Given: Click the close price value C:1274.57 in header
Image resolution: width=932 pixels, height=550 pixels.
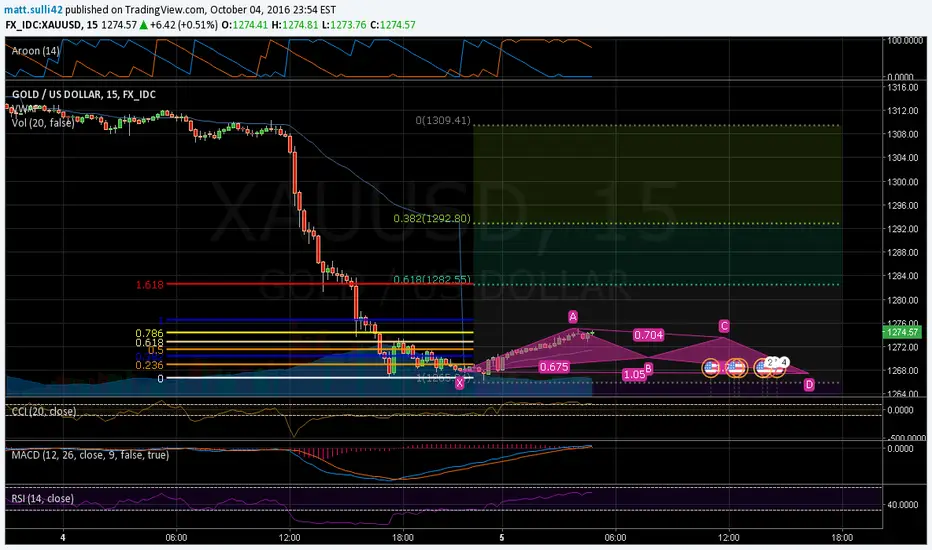Looking at the screenshot, I should tap(392, 25).
